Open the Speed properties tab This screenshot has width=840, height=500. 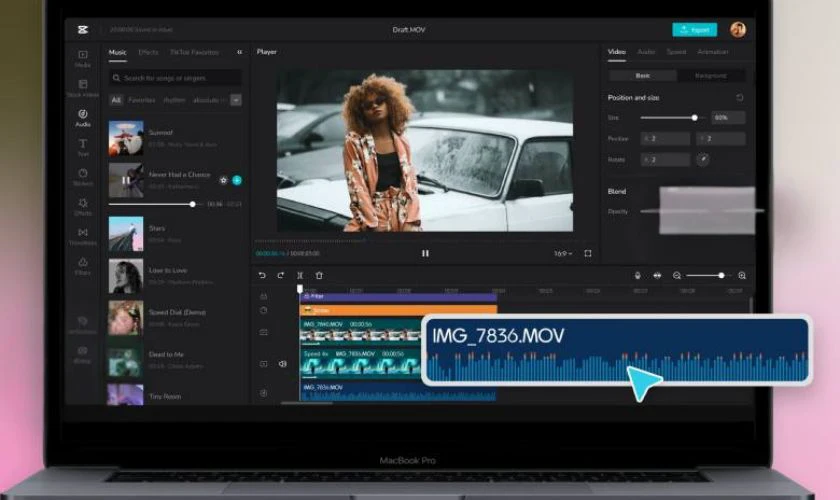click(x=676, y=52)
